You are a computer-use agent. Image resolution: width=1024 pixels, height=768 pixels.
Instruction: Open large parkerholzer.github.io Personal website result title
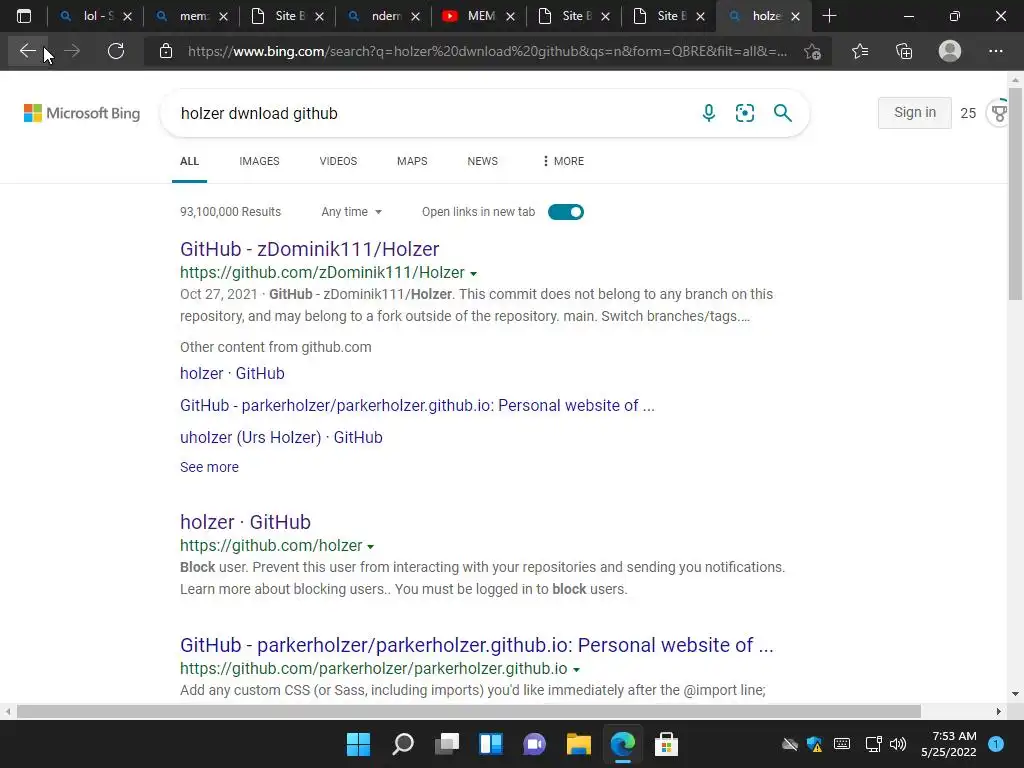pos(477,645)
